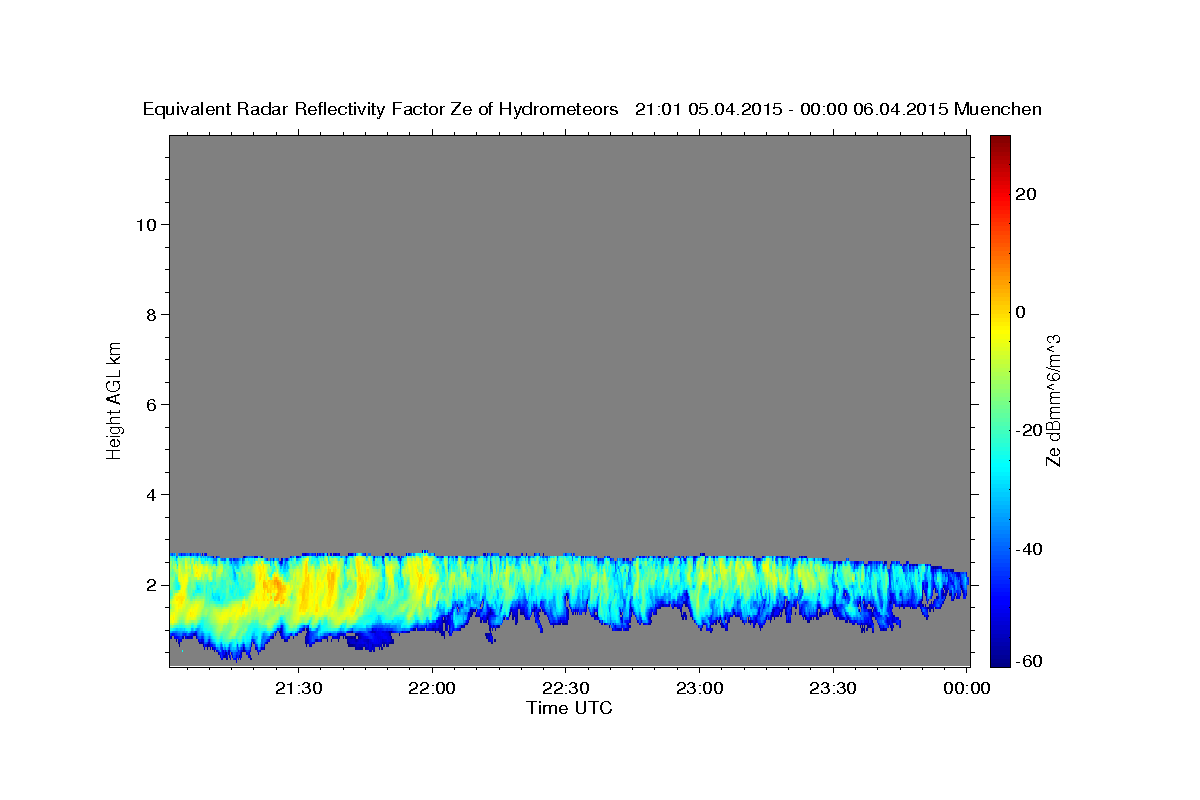This screenshot has height=800, width=1200.
Task: Click the dark blue bottom of the colorbar
Action: pyautogui.click(x=1001, y=658)
